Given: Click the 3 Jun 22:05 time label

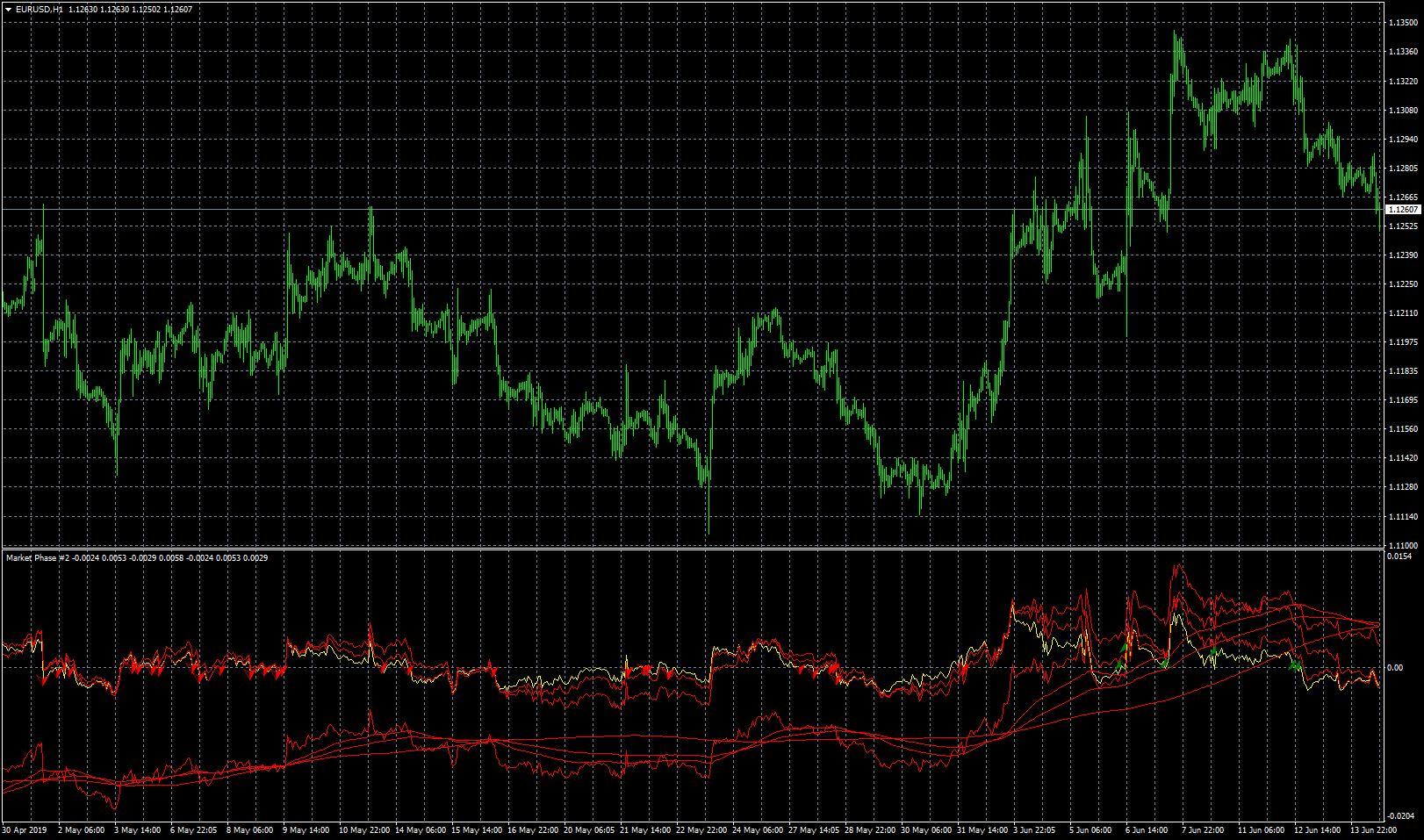Looking at the screenshot, I should click(1034, 830).
